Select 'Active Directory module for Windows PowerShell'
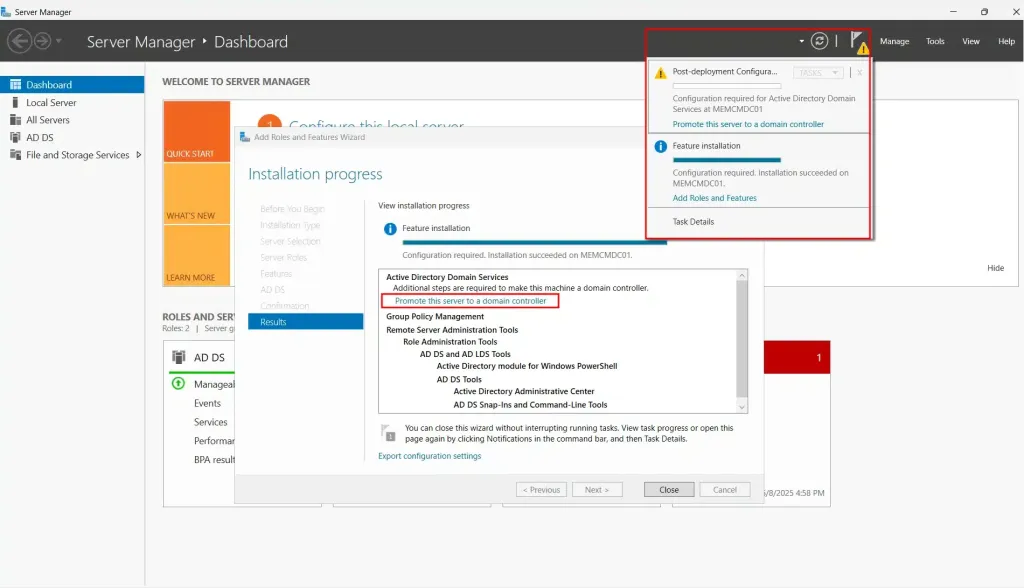 (x=526, y=366)
